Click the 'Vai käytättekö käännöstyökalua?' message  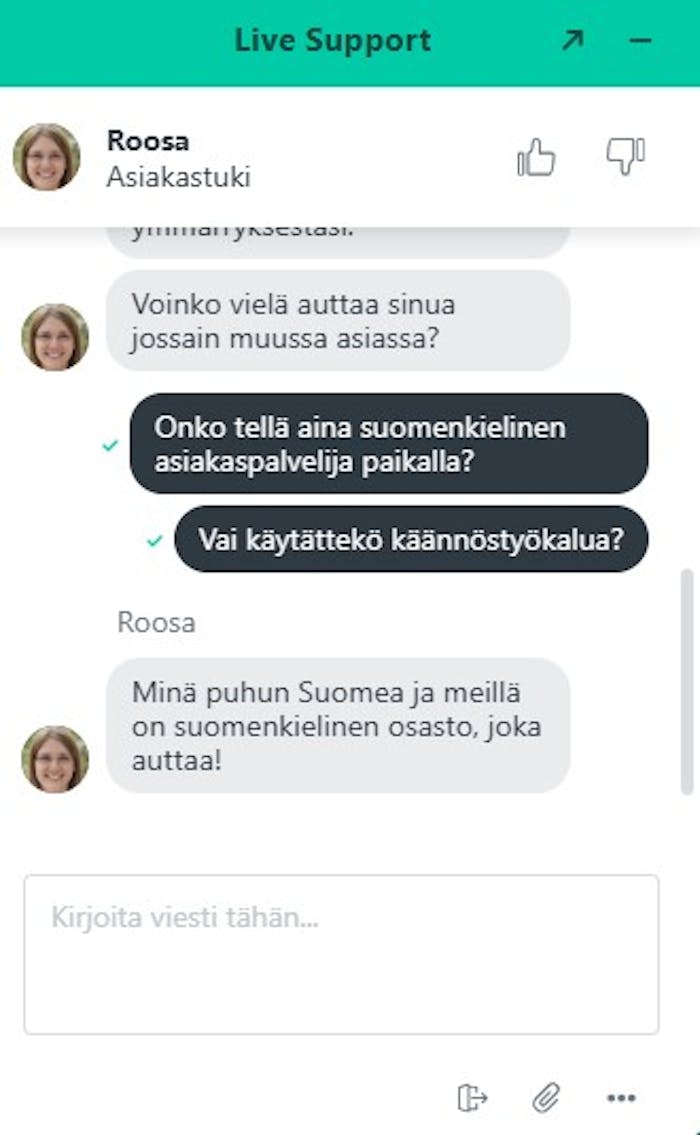[411, 539]
